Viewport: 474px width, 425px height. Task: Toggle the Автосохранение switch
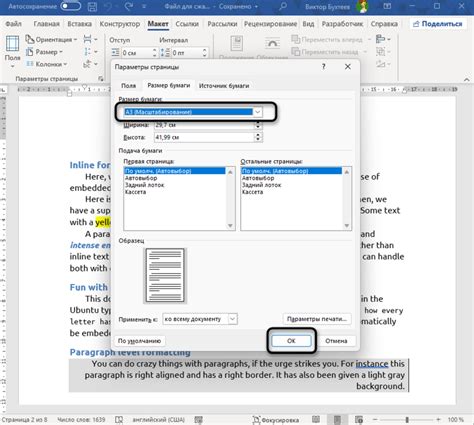[71, 6]
